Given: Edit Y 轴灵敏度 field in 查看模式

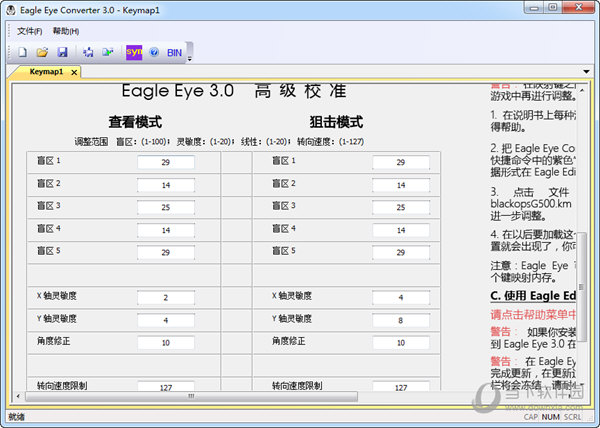Looking at the screenshot, I should click(x=166, y=320).
